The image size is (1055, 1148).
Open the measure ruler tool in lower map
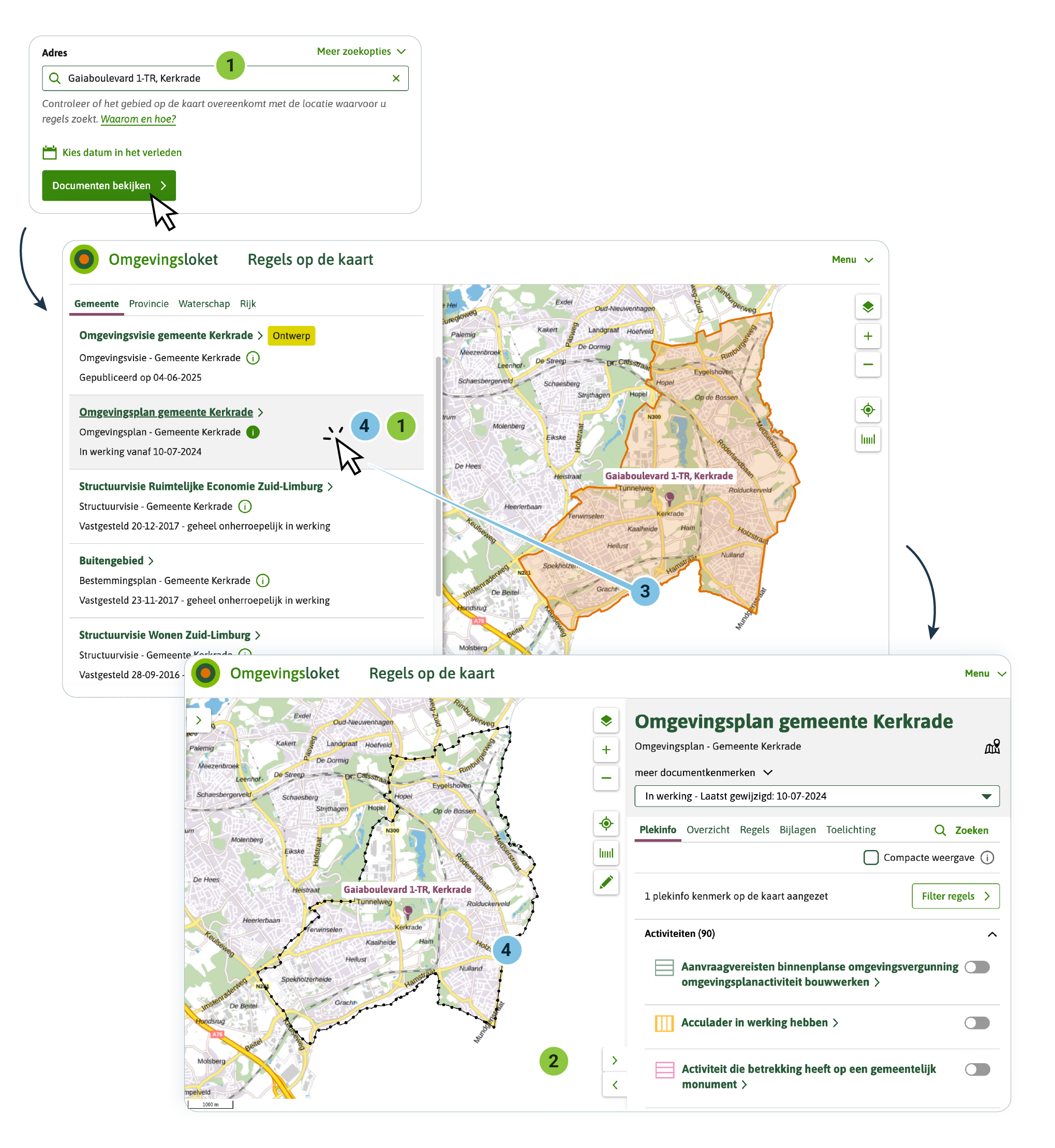606,853
